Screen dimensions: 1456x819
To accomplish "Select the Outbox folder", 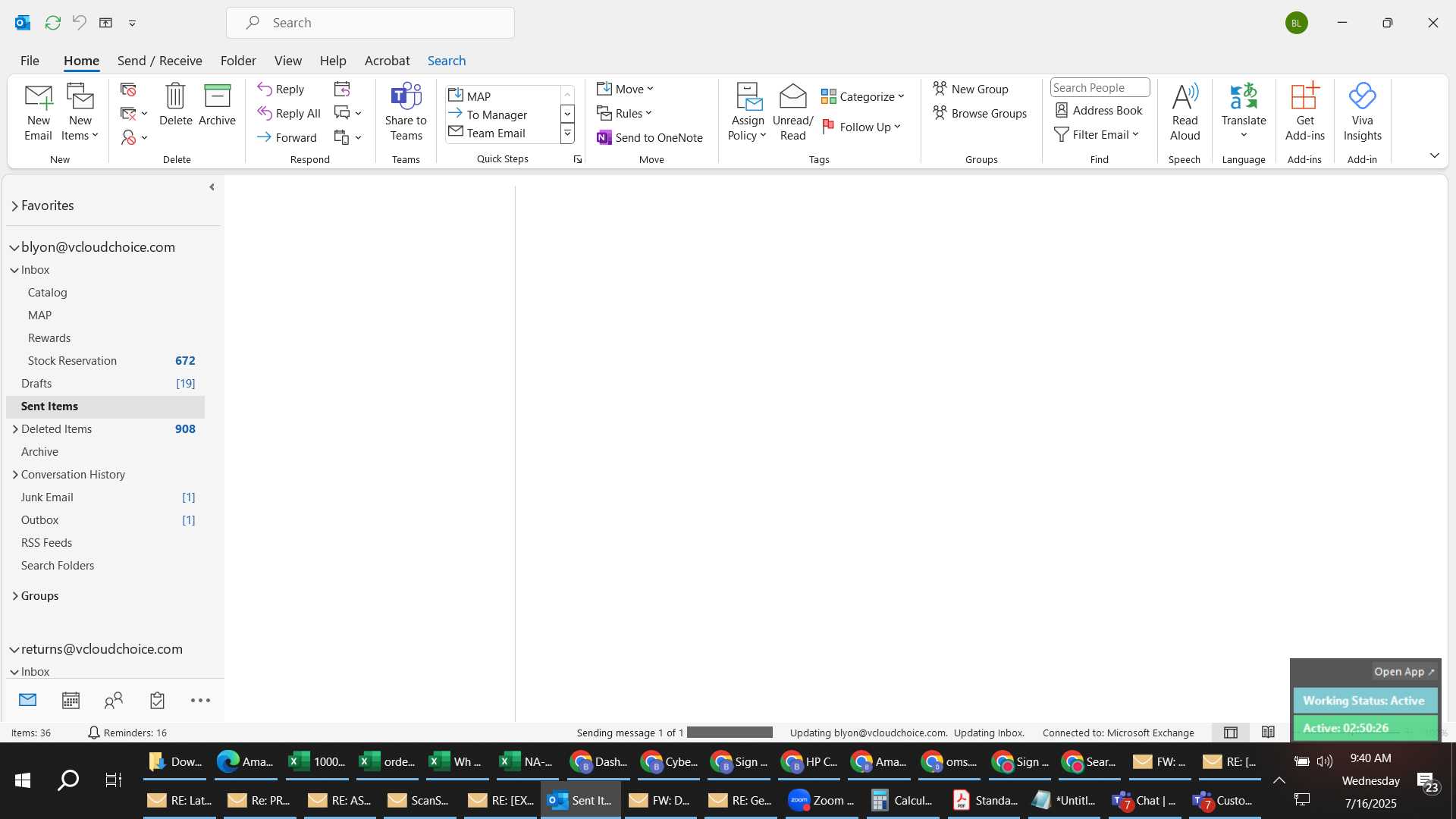I will tap(105, 520).
